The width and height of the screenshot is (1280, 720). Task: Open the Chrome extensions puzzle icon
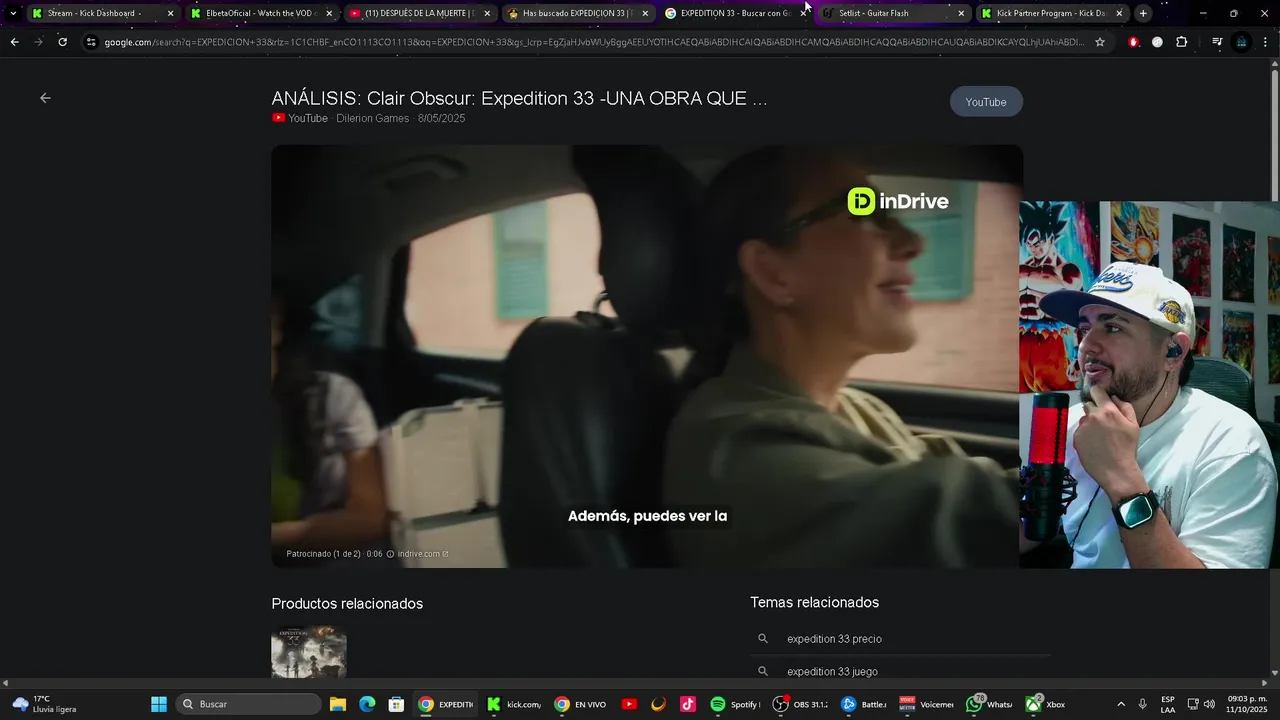click(1182, 42)
